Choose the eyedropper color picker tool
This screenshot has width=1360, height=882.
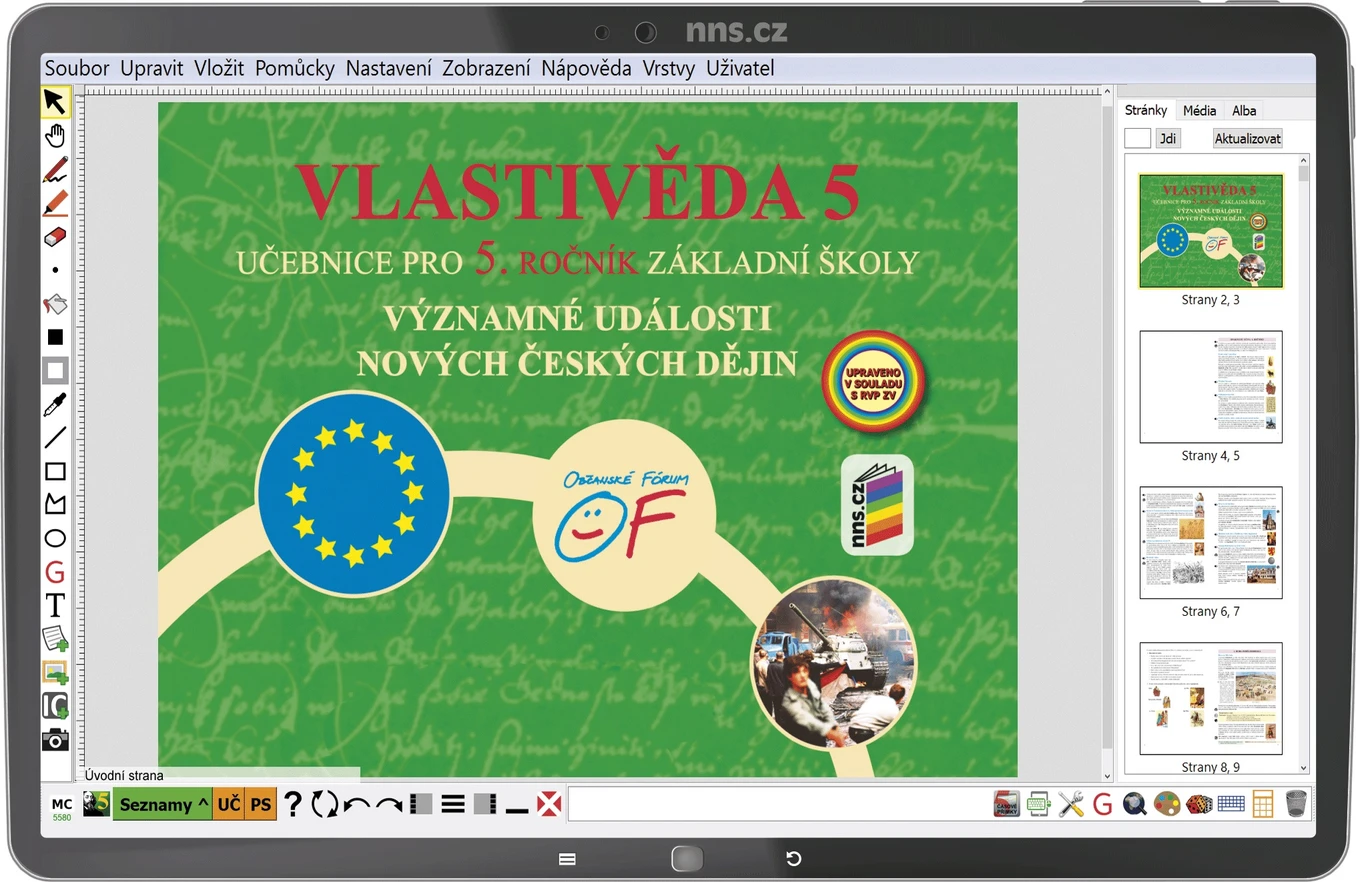pos(55,404)
